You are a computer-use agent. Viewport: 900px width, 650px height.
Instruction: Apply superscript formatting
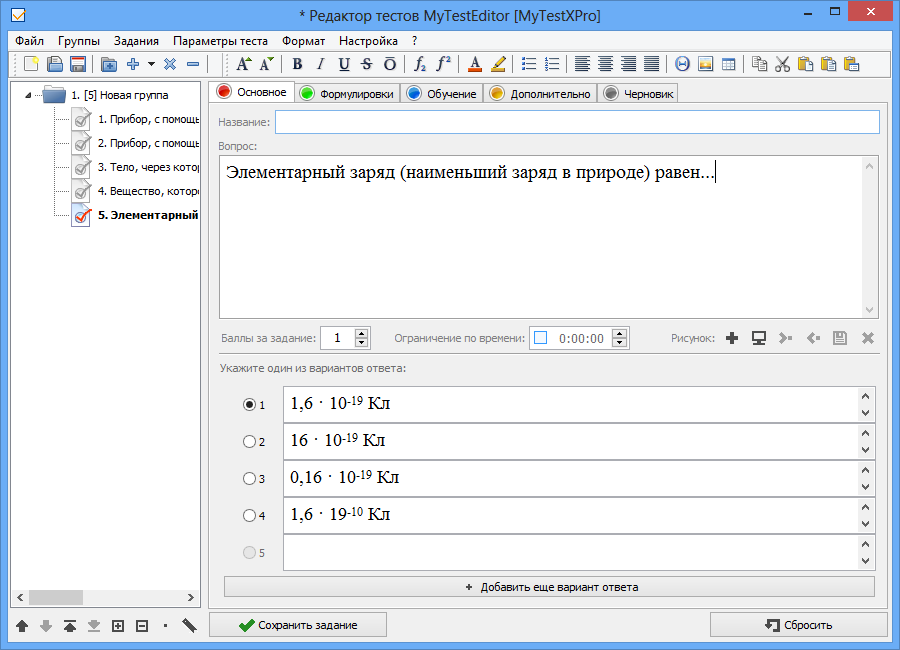click(x=443, y=64)
